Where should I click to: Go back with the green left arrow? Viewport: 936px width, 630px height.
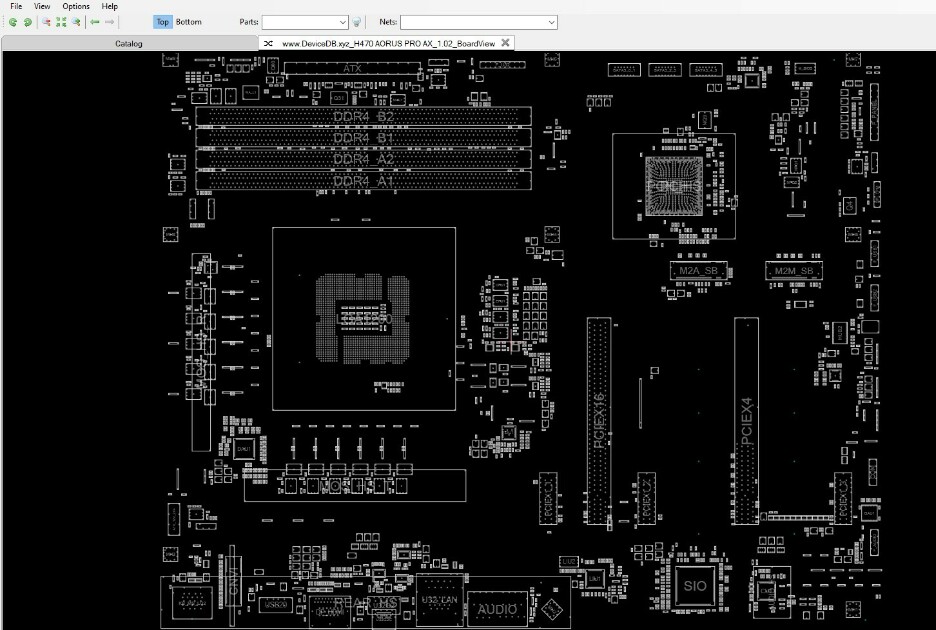94,22
